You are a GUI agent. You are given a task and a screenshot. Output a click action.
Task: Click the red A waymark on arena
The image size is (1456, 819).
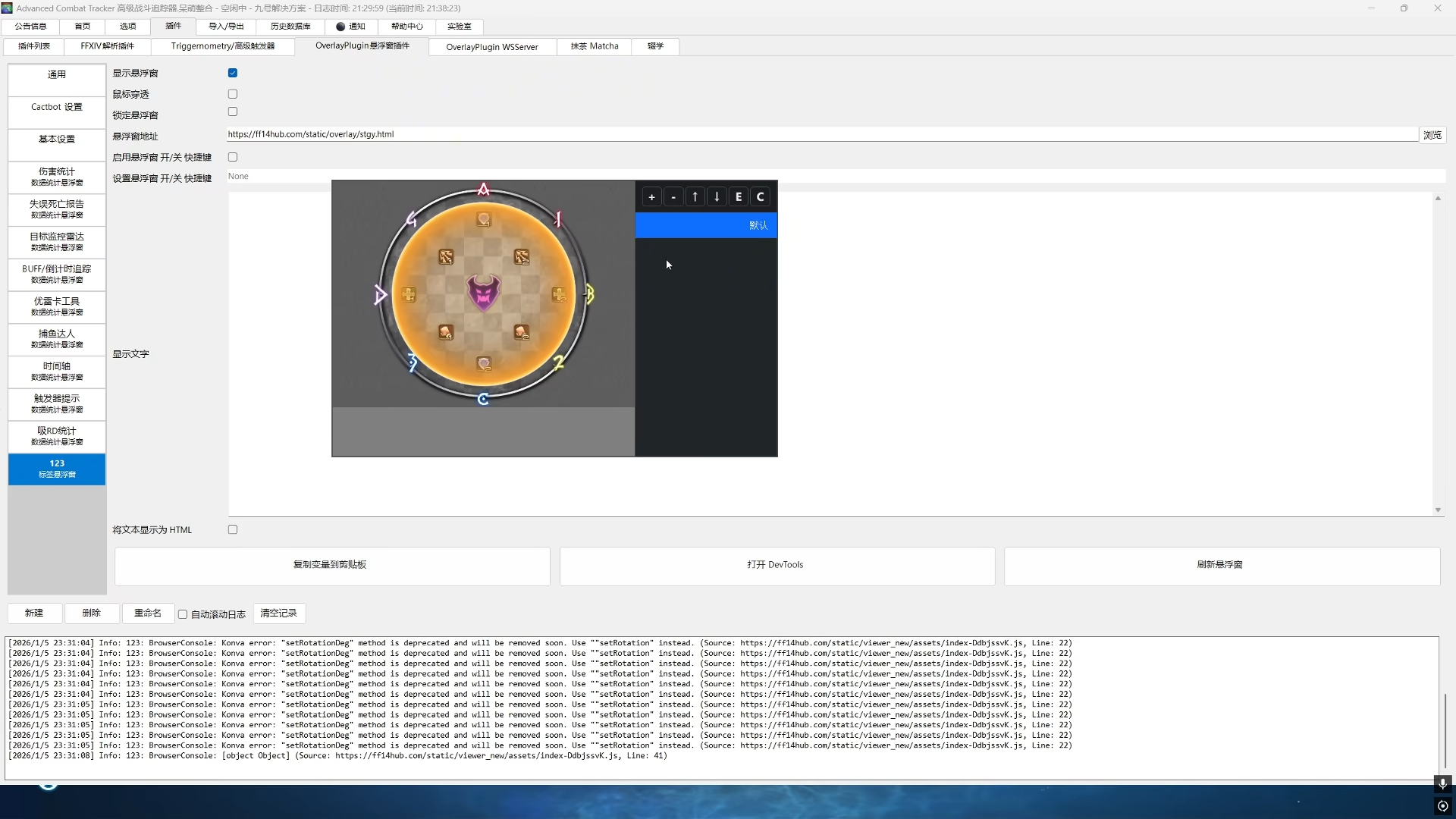(x=484, y=190)
